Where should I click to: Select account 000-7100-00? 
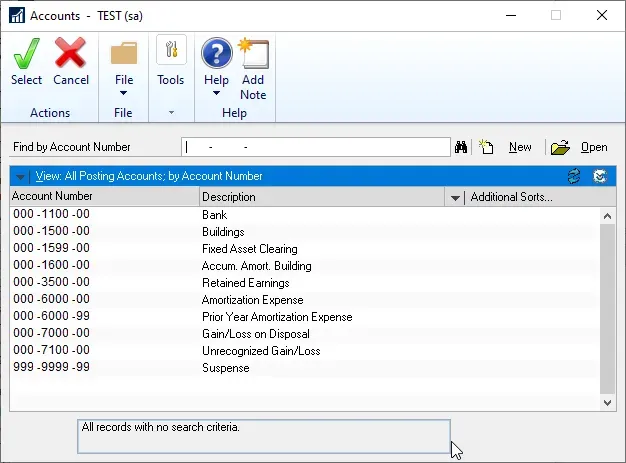click(51, 350)
